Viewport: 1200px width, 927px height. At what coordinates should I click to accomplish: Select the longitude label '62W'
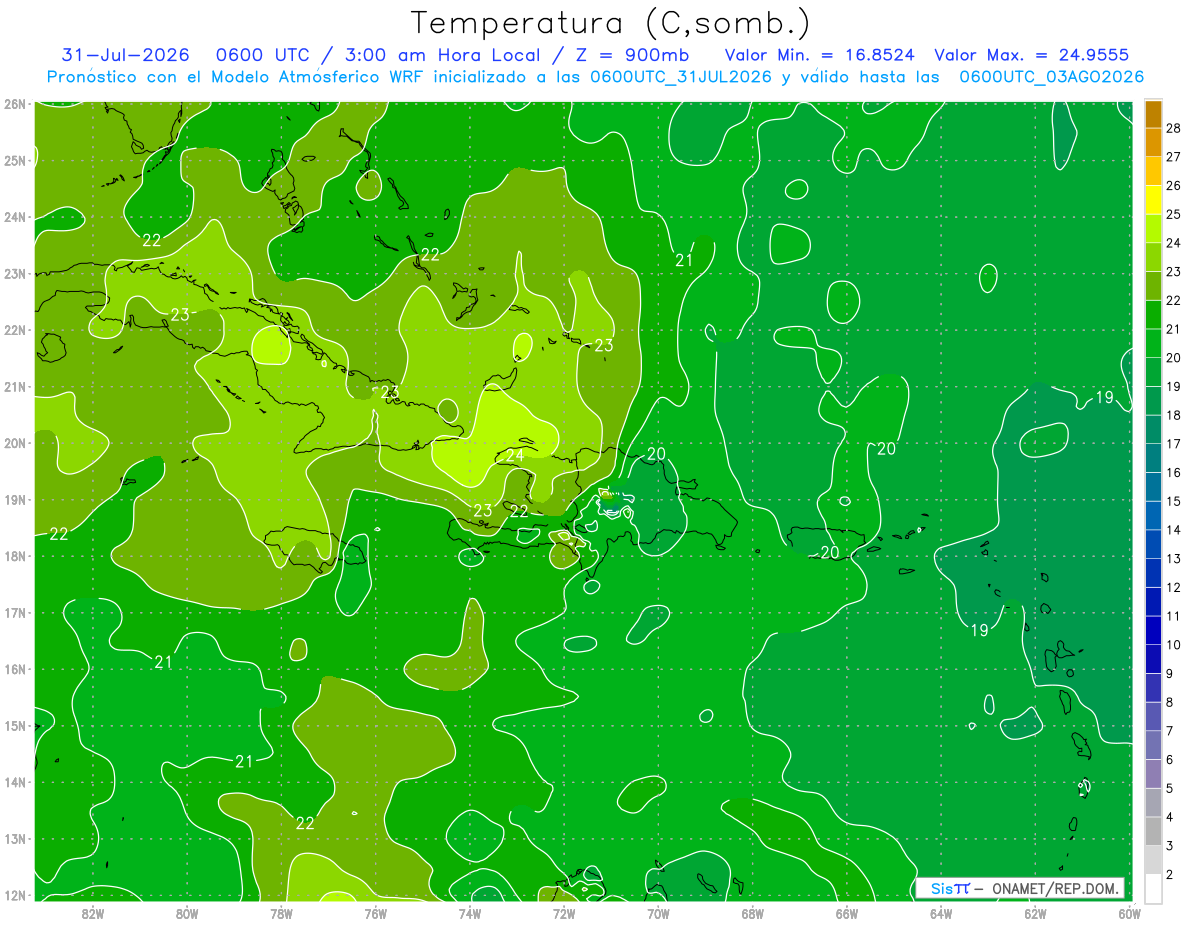1035,913
